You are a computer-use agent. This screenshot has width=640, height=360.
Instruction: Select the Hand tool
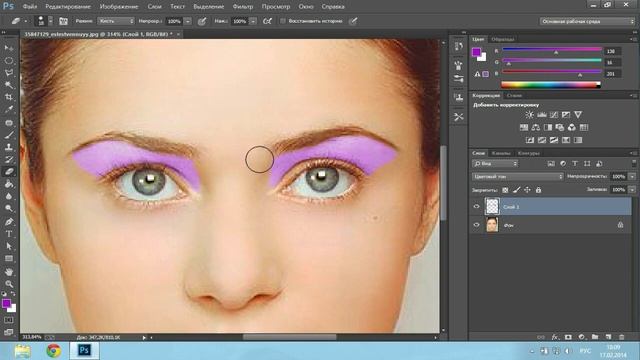[9, 271]
